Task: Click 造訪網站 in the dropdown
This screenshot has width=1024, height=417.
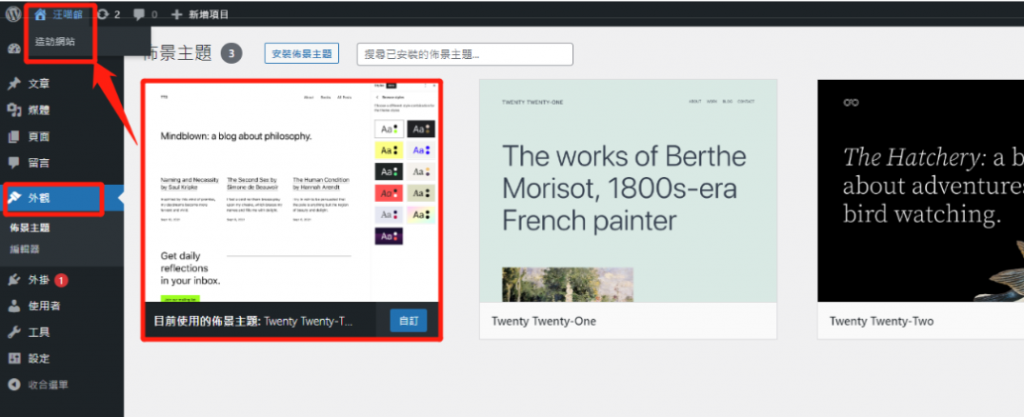Action: click(55, 41)
